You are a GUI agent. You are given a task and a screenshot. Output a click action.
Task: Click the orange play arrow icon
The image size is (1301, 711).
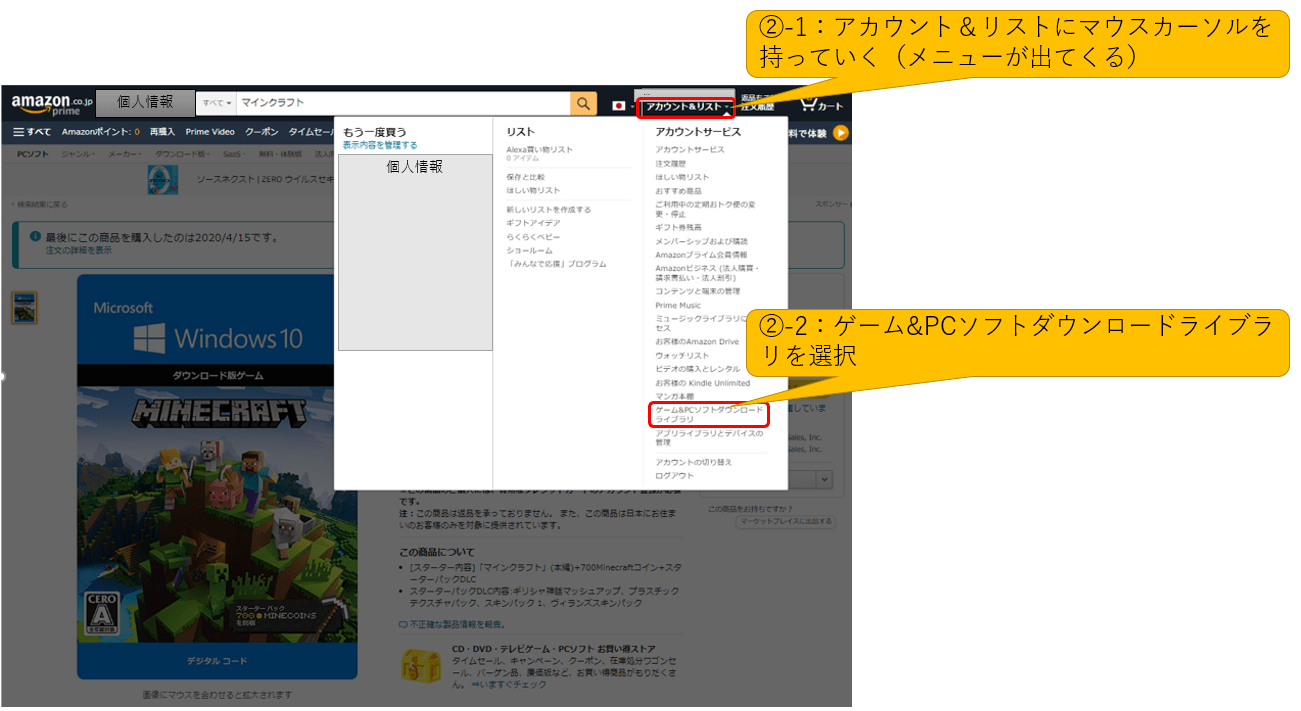click(x=841, y=132)
